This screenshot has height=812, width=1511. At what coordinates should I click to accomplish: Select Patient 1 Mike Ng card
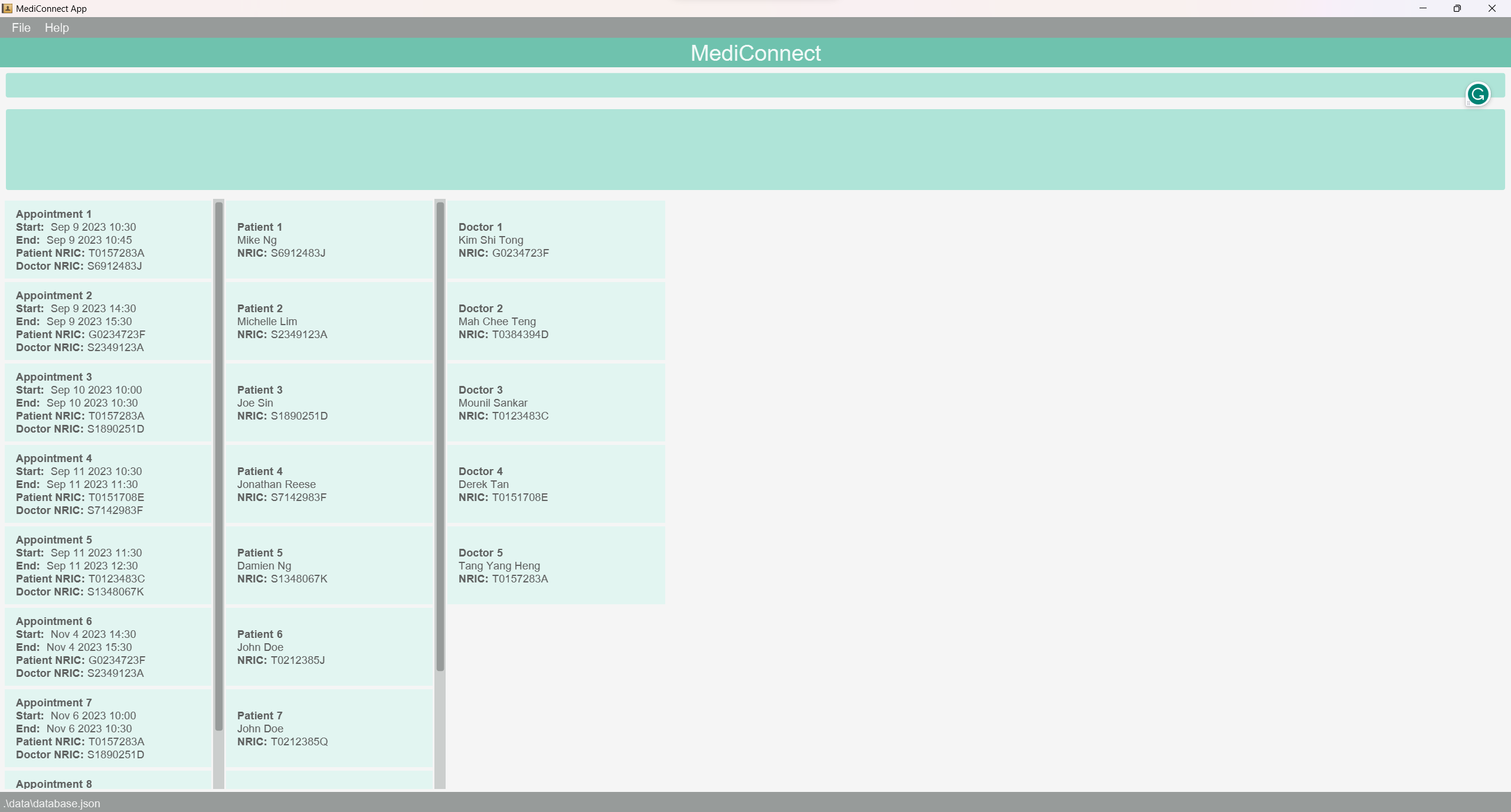point(329,240)
